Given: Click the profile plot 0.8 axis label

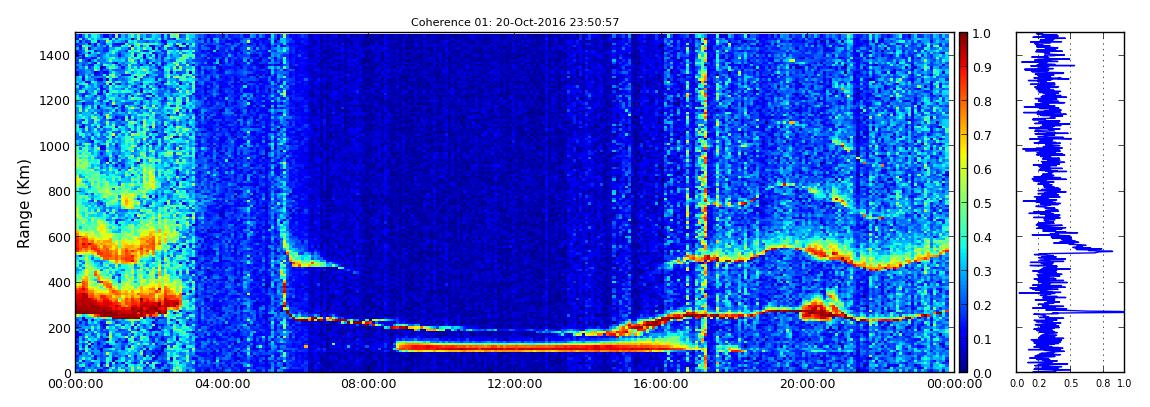Looking at the screenshot, I should tap(1103, 383).
